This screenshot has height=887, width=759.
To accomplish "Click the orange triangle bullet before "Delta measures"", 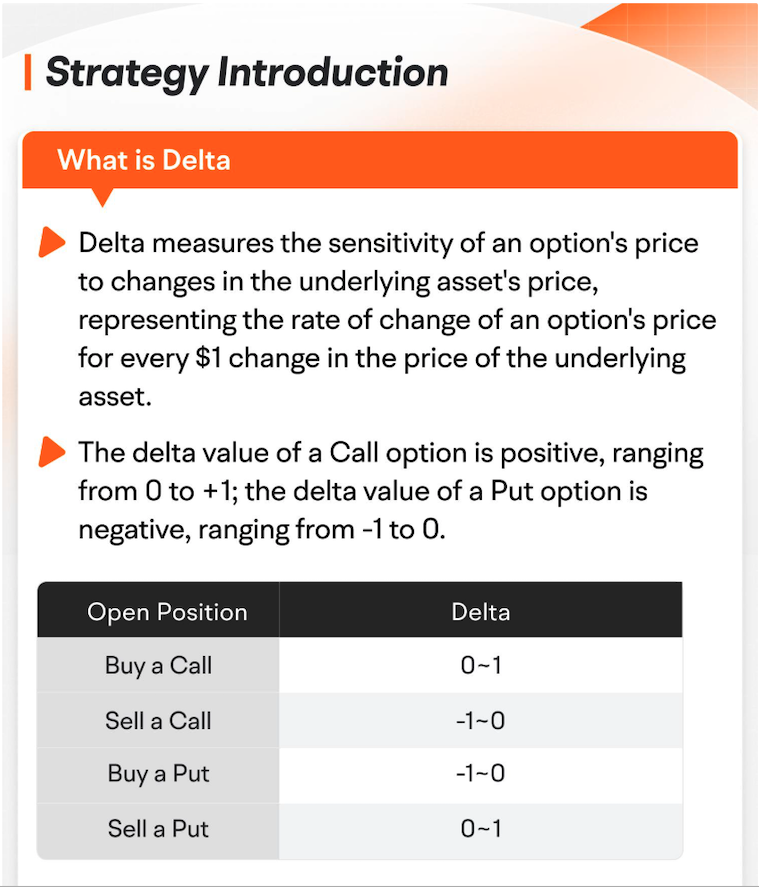I will pos(50,243).
